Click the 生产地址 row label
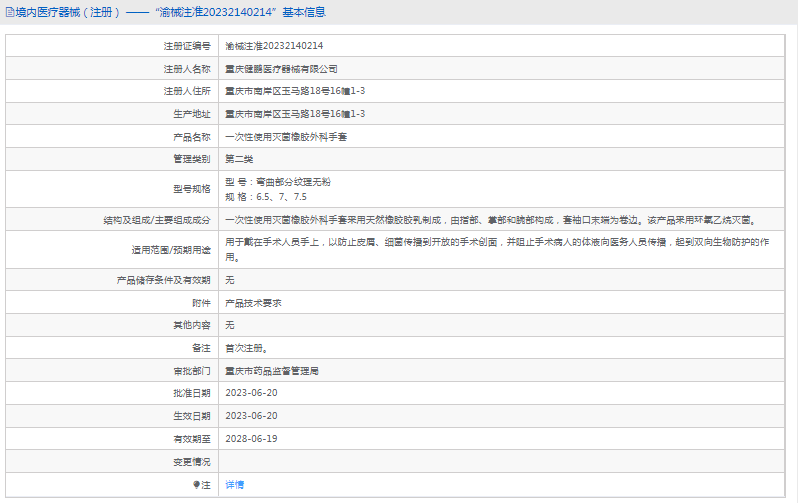The width and height of the screenshot is (798, 503). pyautogui.click(x=191, y=114)
